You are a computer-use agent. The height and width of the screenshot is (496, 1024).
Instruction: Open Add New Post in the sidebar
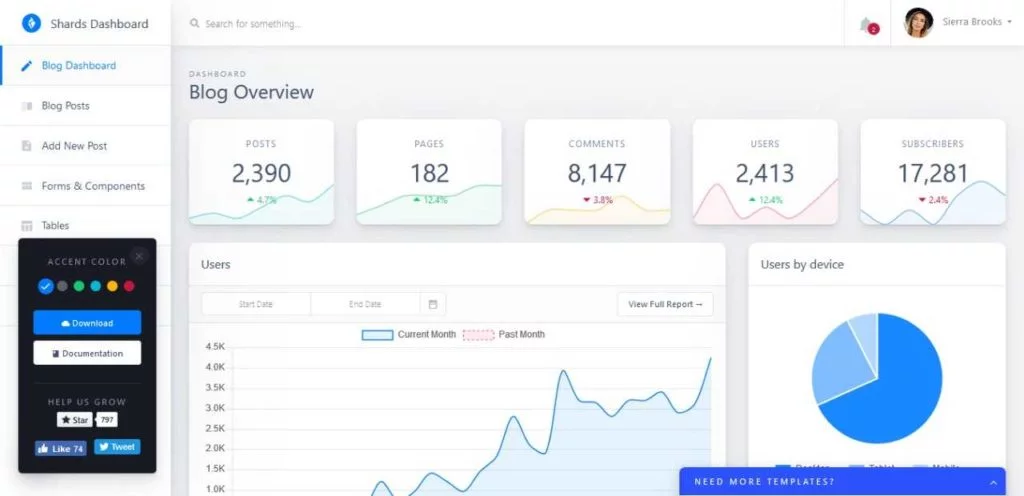[x=86, y=146]
